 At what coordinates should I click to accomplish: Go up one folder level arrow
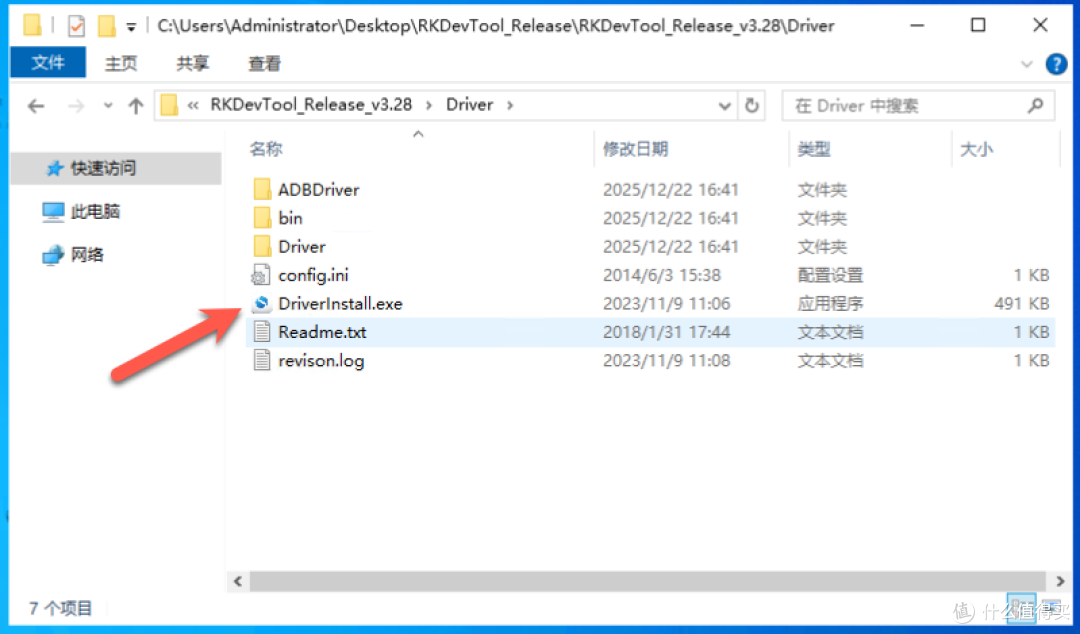(136, 105)
